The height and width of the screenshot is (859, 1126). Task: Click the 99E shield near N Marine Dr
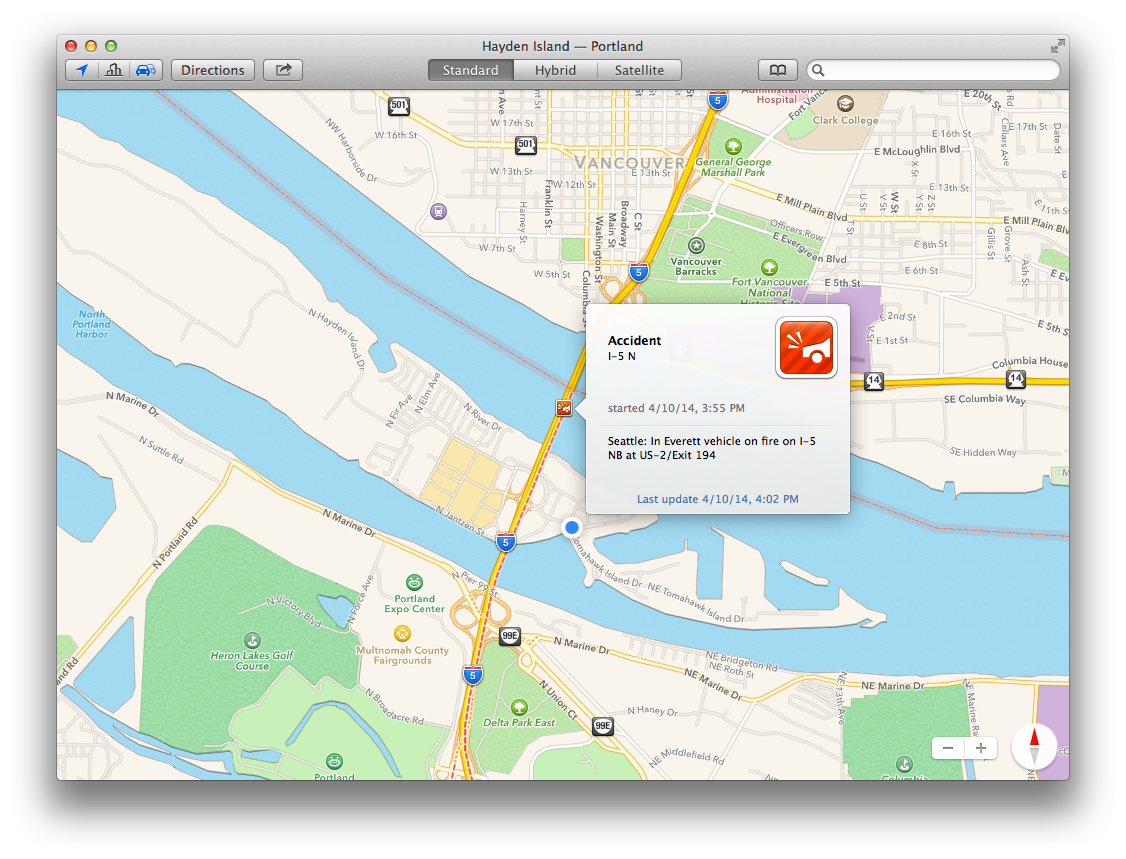pyautogui.click(x=510, y=636)
